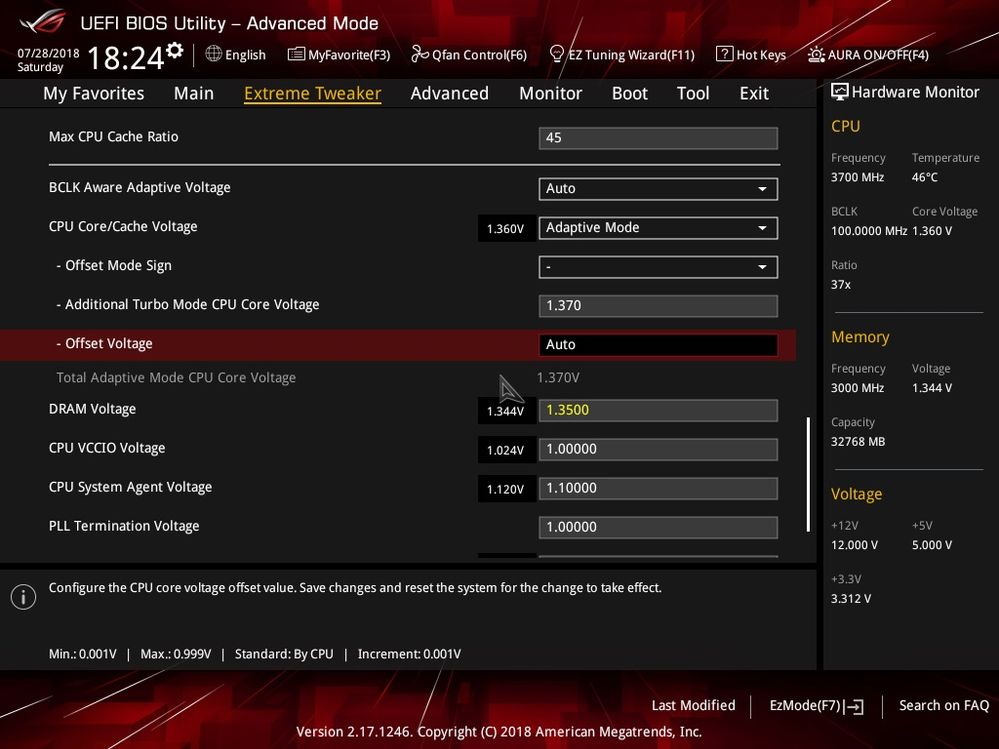999x749 pixels.
Task: Click the Max CPU Cache Ratio label
Action: (x=113, y=136)
